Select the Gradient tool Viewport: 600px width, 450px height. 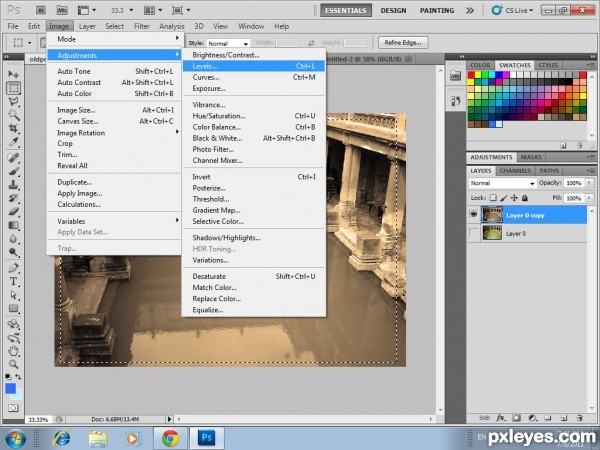click(x=13, y=225)
